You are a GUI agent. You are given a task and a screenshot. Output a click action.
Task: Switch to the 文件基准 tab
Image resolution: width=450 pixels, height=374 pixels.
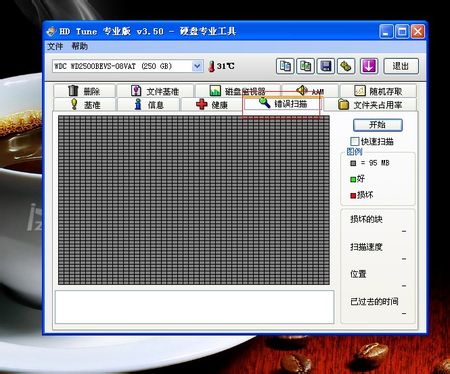pos(155,91)
